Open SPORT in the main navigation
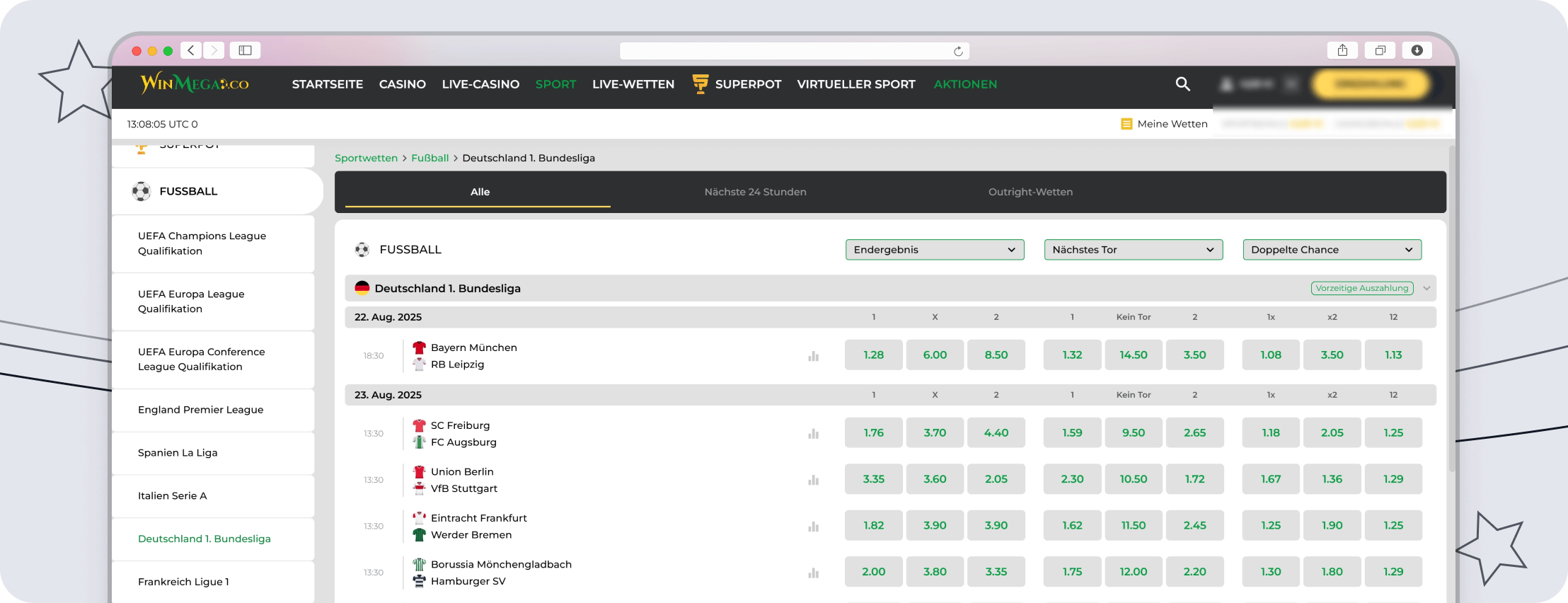 (x=555, y=84)
